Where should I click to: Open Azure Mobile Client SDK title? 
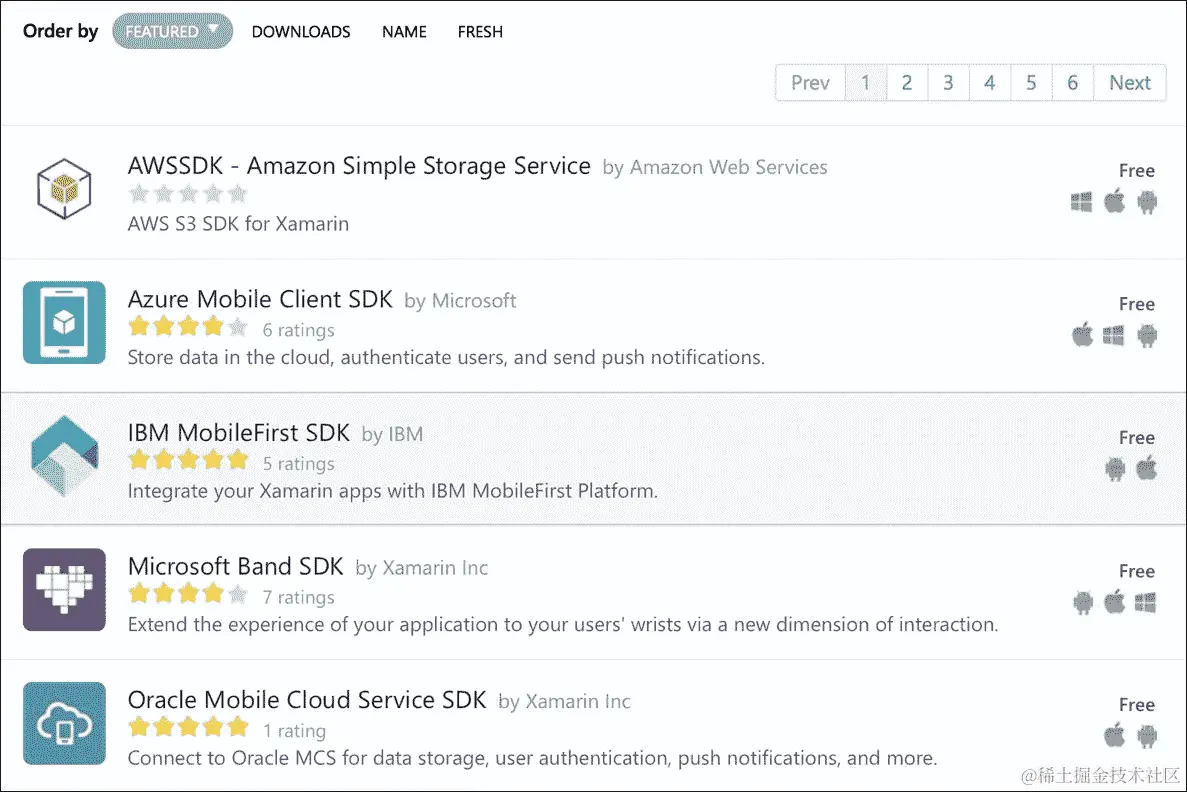tap(260, 300)
